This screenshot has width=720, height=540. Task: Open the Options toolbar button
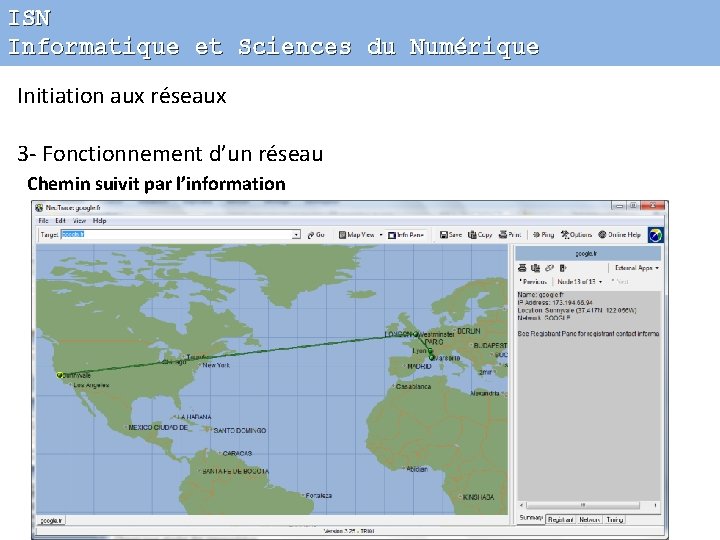(576, 235)
